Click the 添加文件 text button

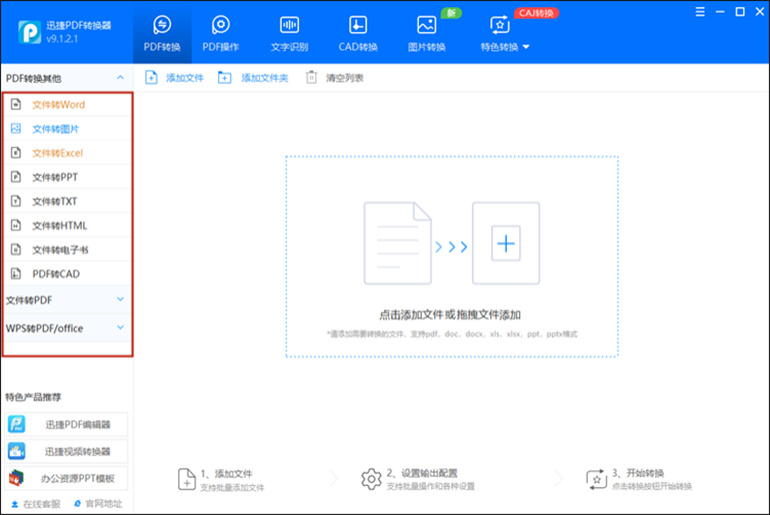pyautogui.click(x=185, y=78)
